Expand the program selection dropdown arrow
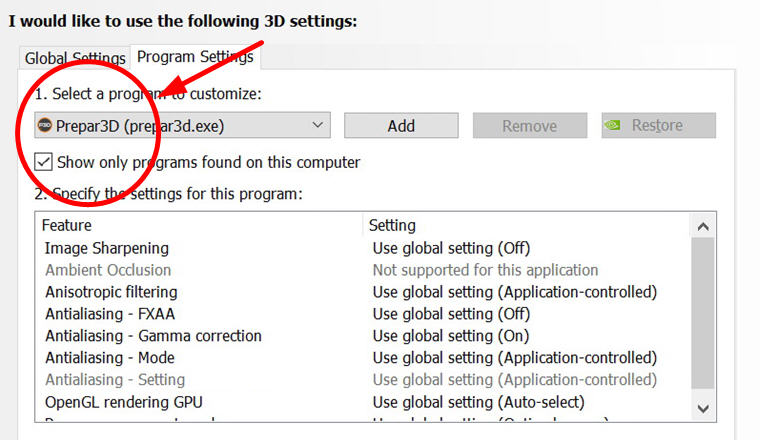The image size is (760, 440). (318, 125)
